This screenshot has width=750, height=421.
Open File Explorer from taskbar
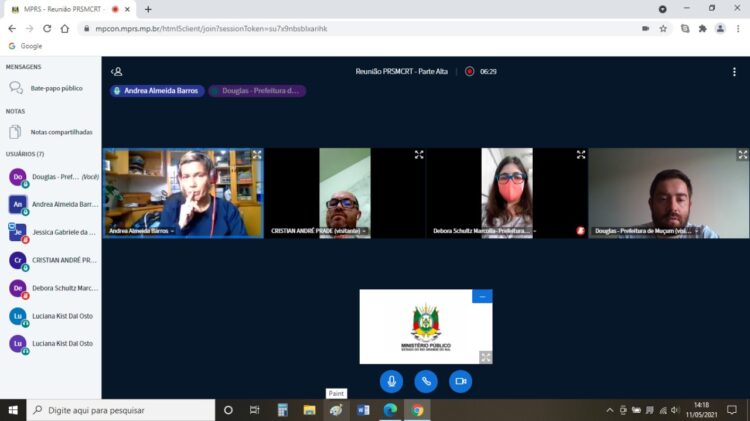point(309,410)
